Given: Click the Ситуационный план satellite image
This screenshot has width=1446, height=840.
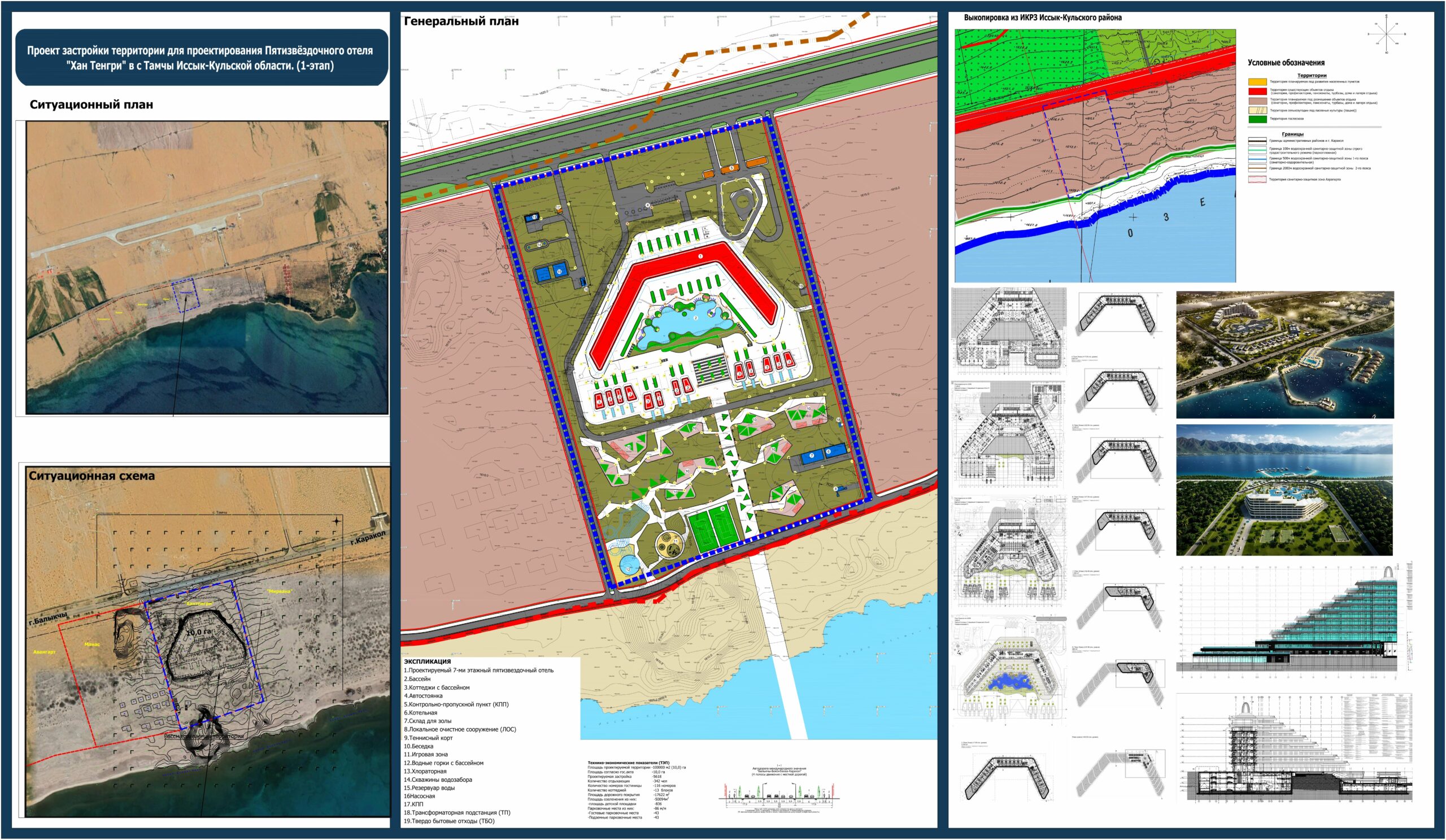Looking at the screenshot, I should click(207, 267).
